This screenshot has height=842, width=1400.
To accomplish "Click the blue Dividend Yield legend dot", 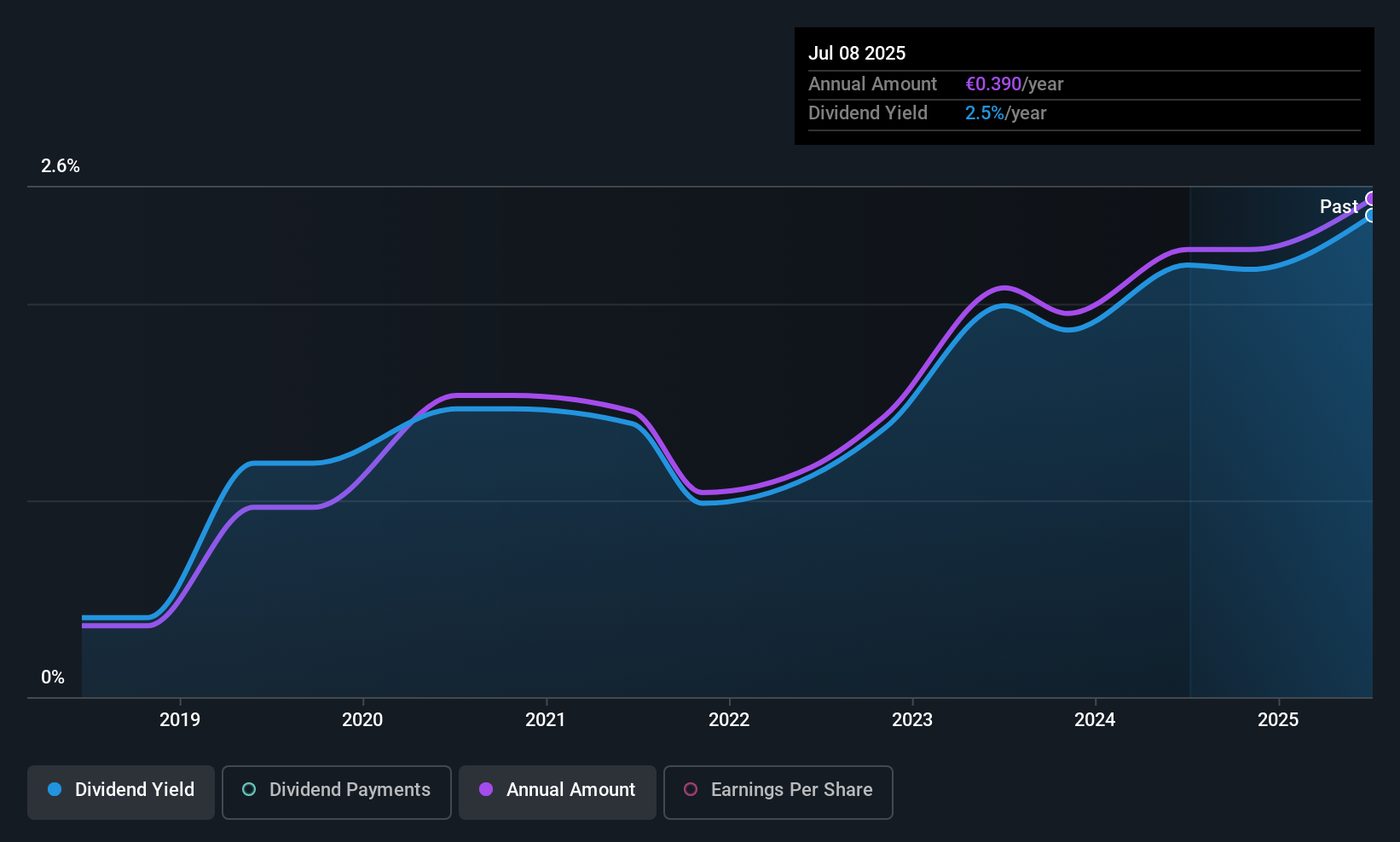I will tap(55, 789).
